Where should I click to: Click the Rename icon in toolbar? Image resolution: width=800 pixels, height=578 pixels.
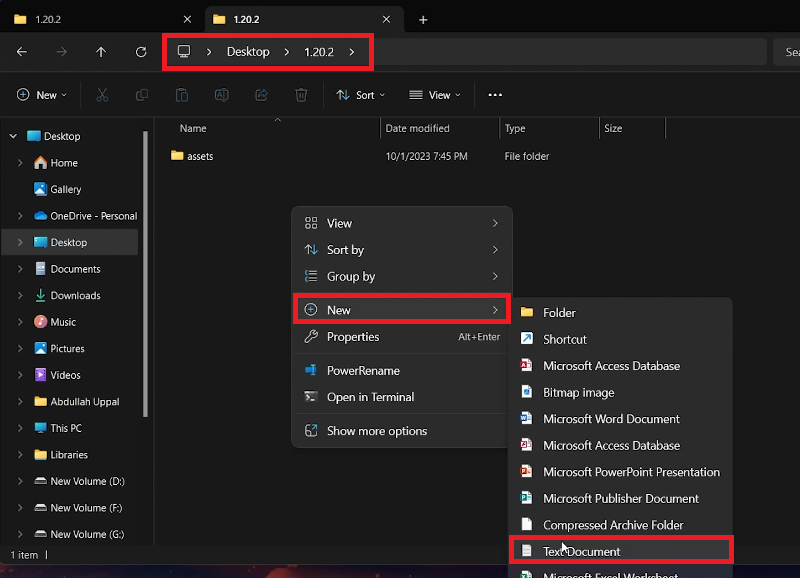point(222,95)
